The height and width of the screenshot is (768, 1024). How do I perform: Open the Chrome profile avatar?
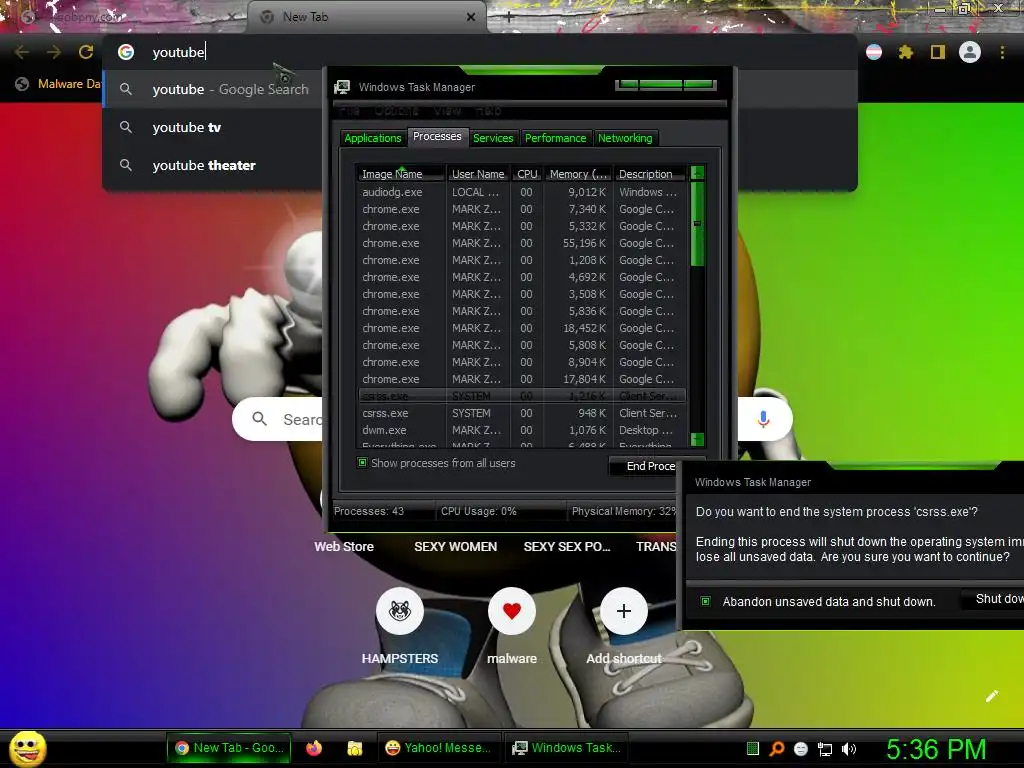[x=970, y=52]
